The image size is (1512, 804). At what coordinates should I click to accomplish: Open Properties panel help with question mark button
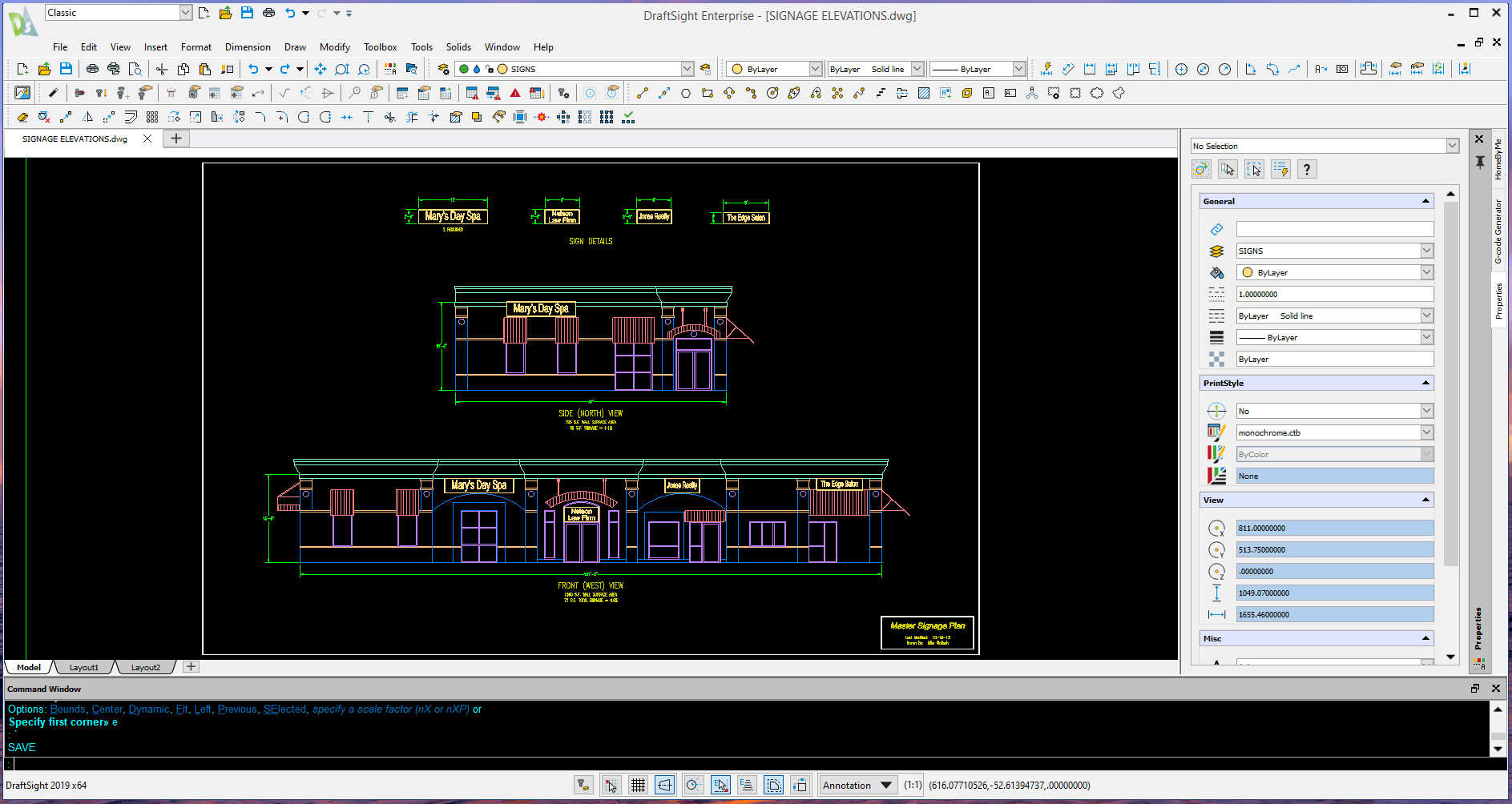(x=1307, y=169)
